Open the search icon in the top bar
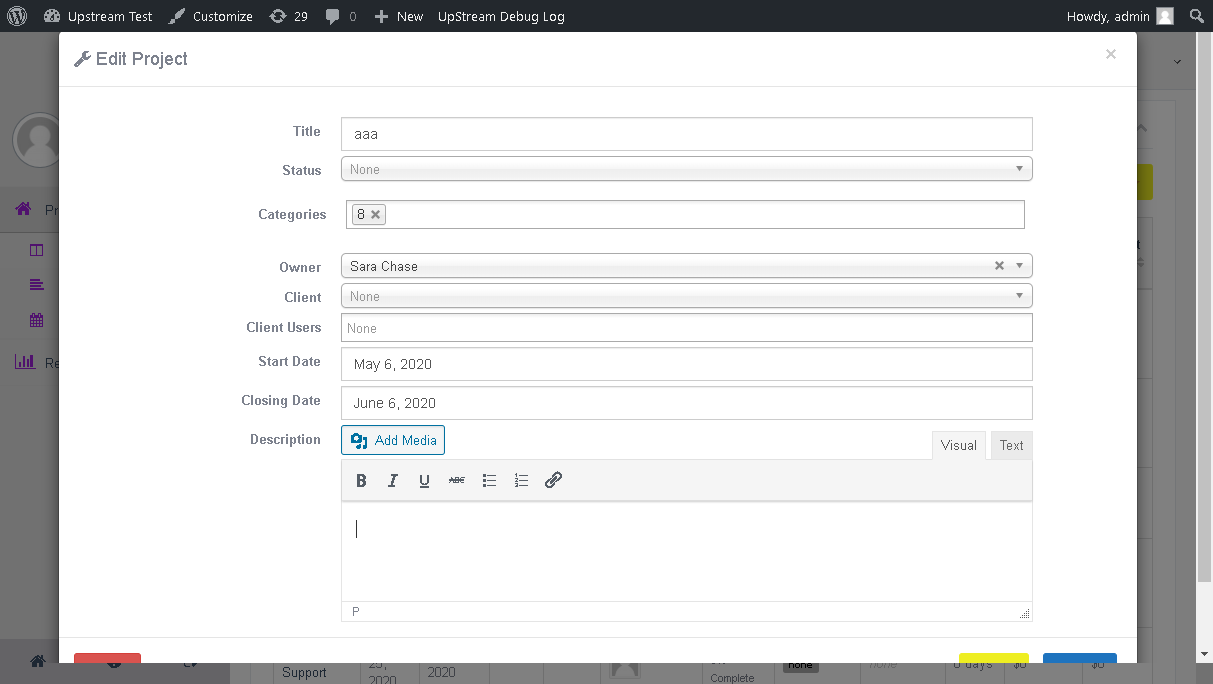1213x684 pixels. 1196,15
